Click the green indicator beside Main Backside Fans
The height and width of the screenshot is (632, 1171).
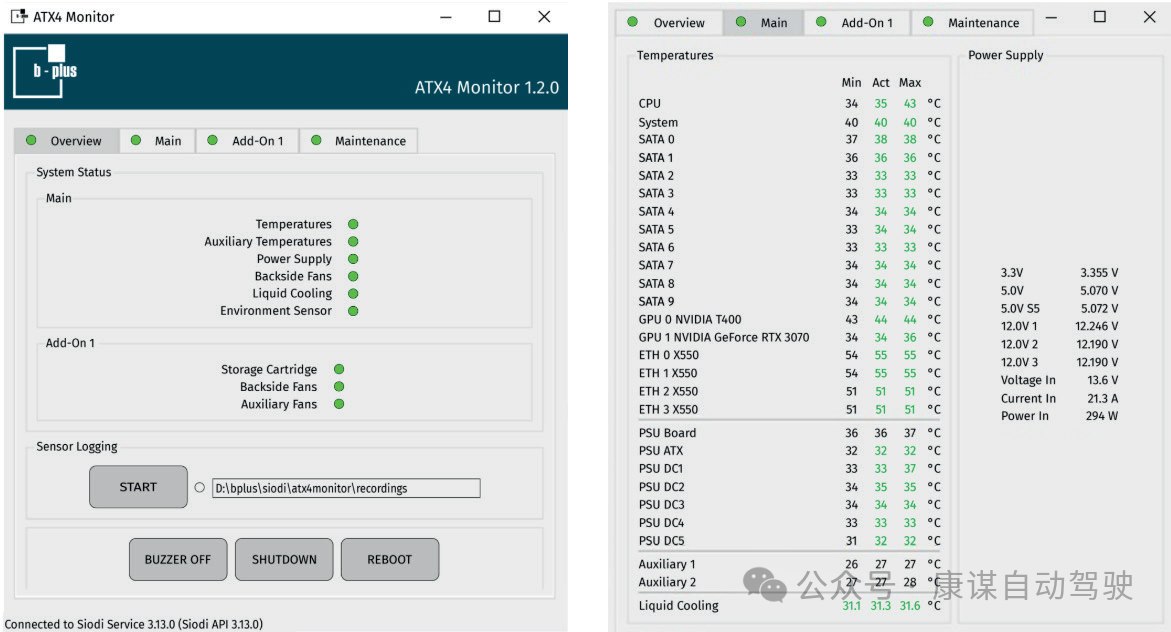353,276
